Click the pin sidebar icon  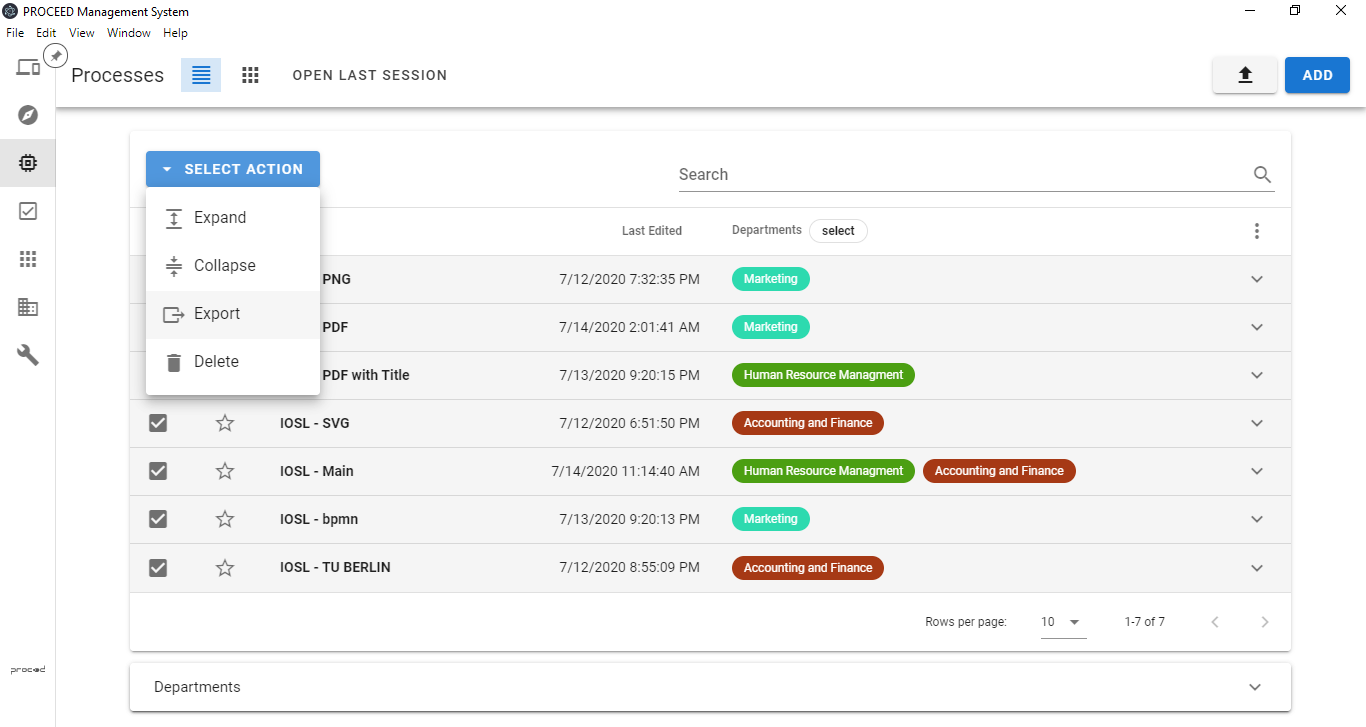pos(56,56)
